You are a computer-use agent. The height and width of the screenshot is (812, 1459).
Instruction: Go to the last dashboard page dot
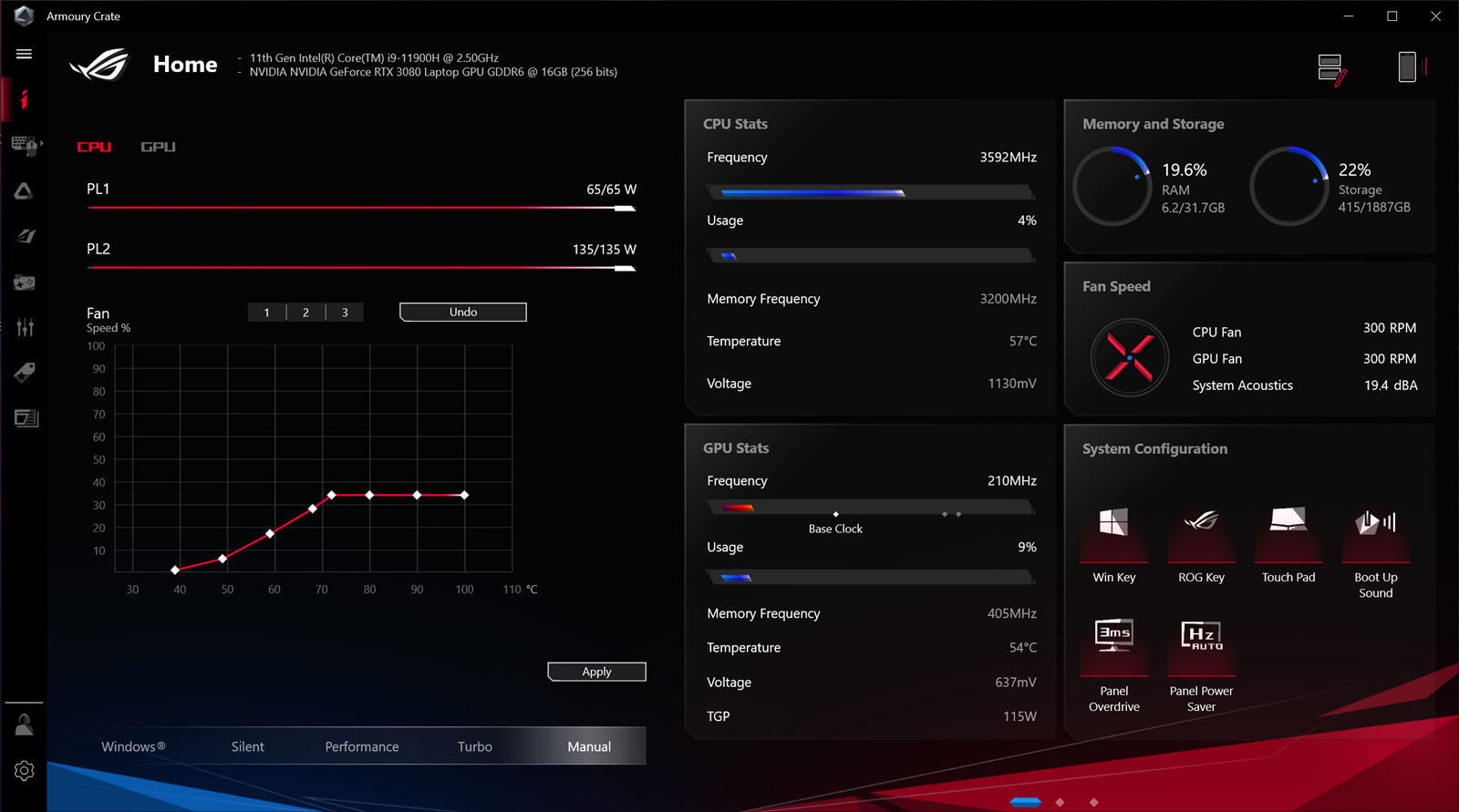1094,802
